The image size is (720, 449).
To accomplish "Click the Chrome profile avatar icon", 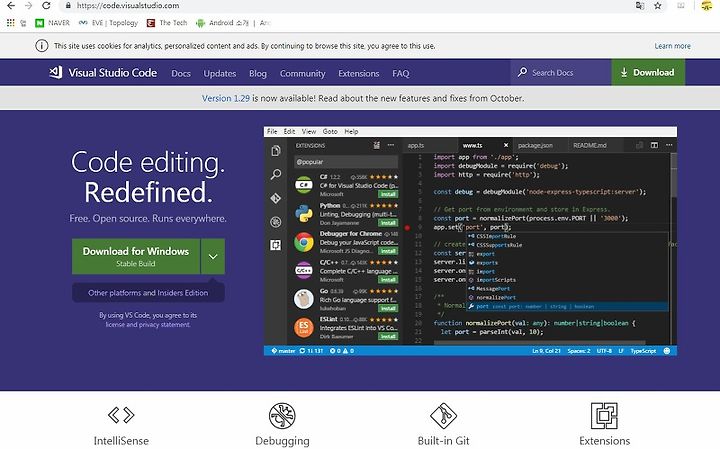I will [707, 6].
